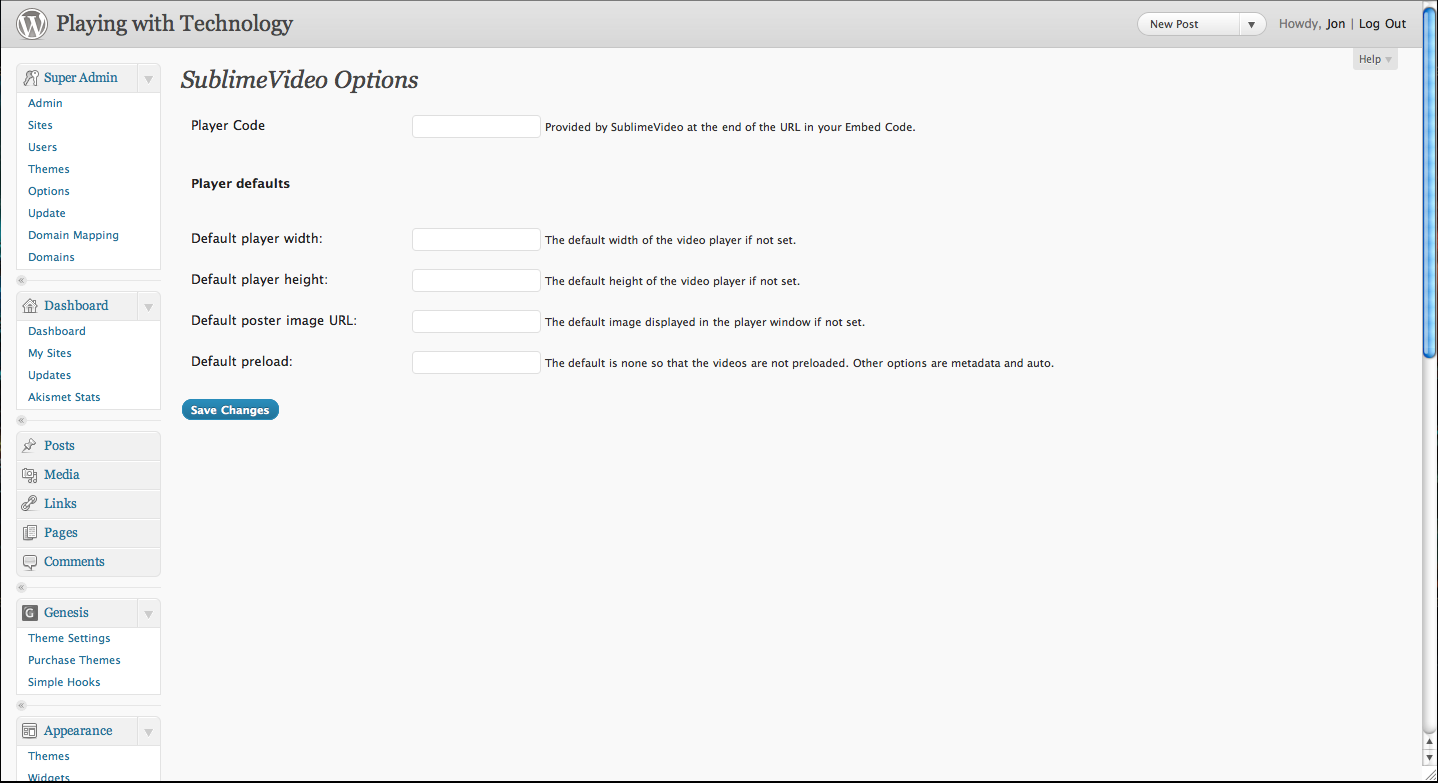The width and height of the screenshot is (1438, 783).
Task: Open Jon's profile link
Action: [x=1335, y=24]
